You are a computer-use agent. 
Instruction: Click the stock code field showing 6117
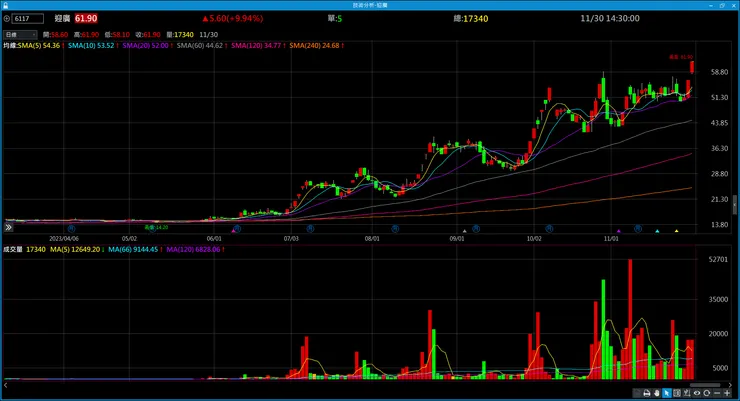pos(27,18)
